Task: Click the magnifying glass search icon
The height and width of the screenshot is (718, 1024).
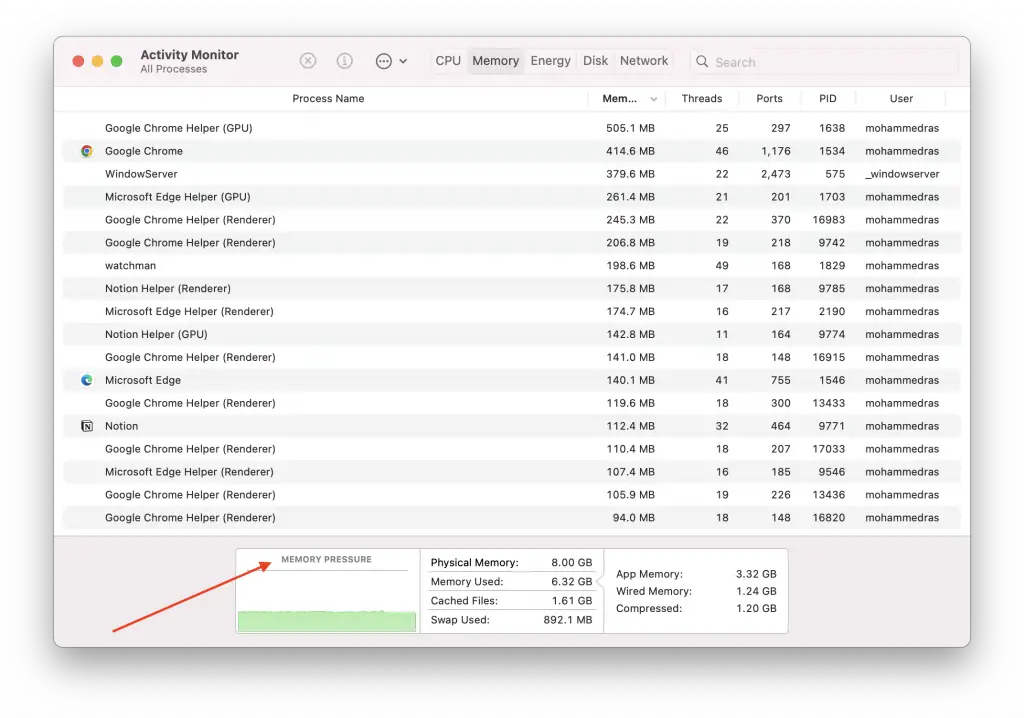Action: (x=702, y=61)
